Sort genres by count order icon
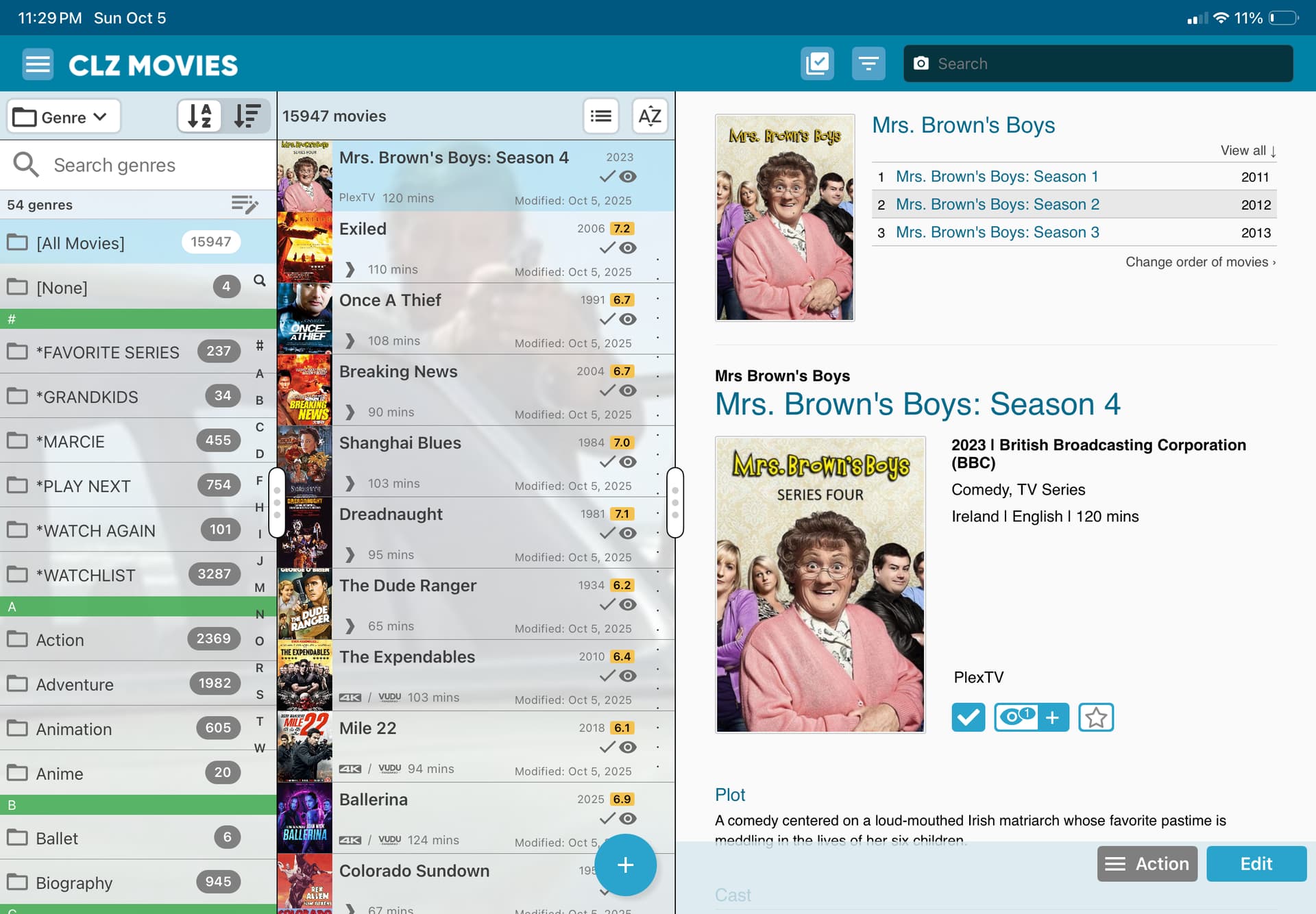This screenshot has height=914, width=1316. pos(247,116)
